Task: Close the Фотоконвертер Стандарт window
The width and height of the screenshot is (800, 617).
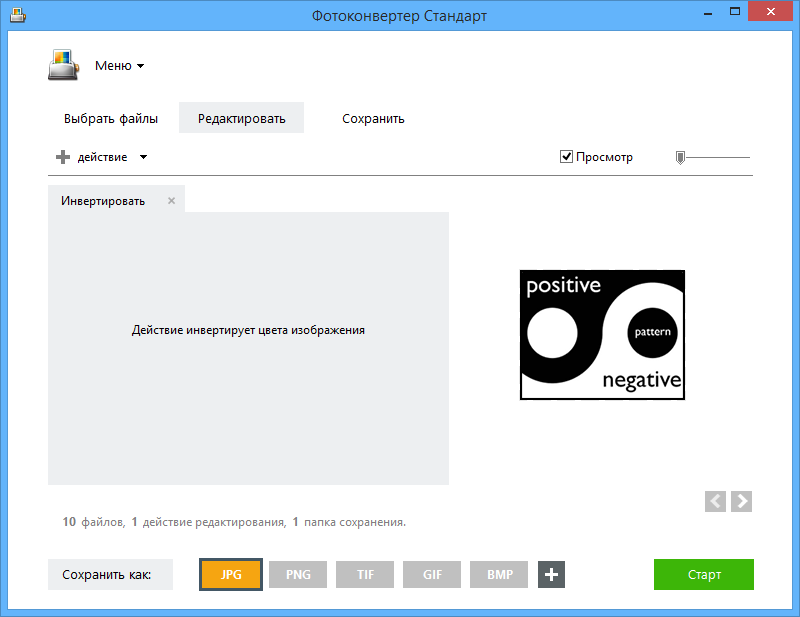Action: click(x=770, y=11)
